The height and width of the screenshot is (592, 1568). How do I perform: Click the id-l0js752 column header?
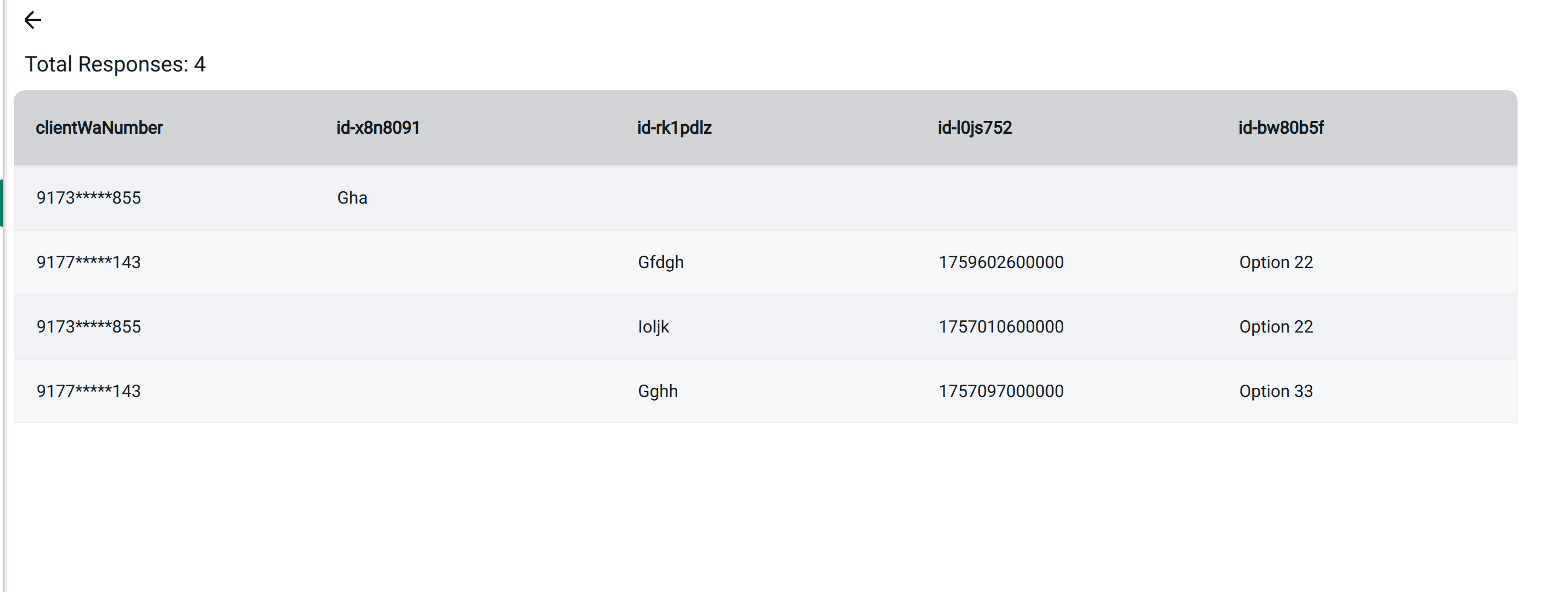pyautogui.click(x=975, y=128)
